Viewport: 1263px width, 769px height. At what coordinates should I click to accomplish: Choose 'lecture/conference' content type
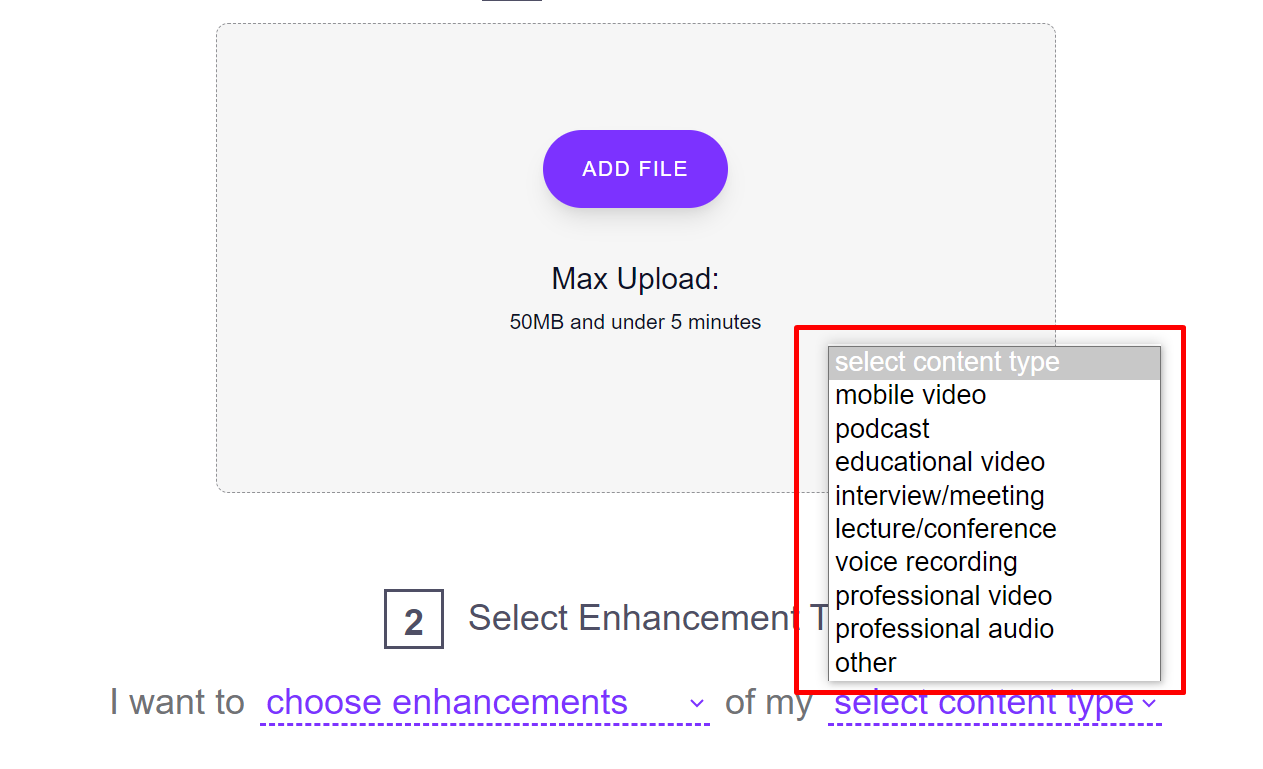click(945, 529)
